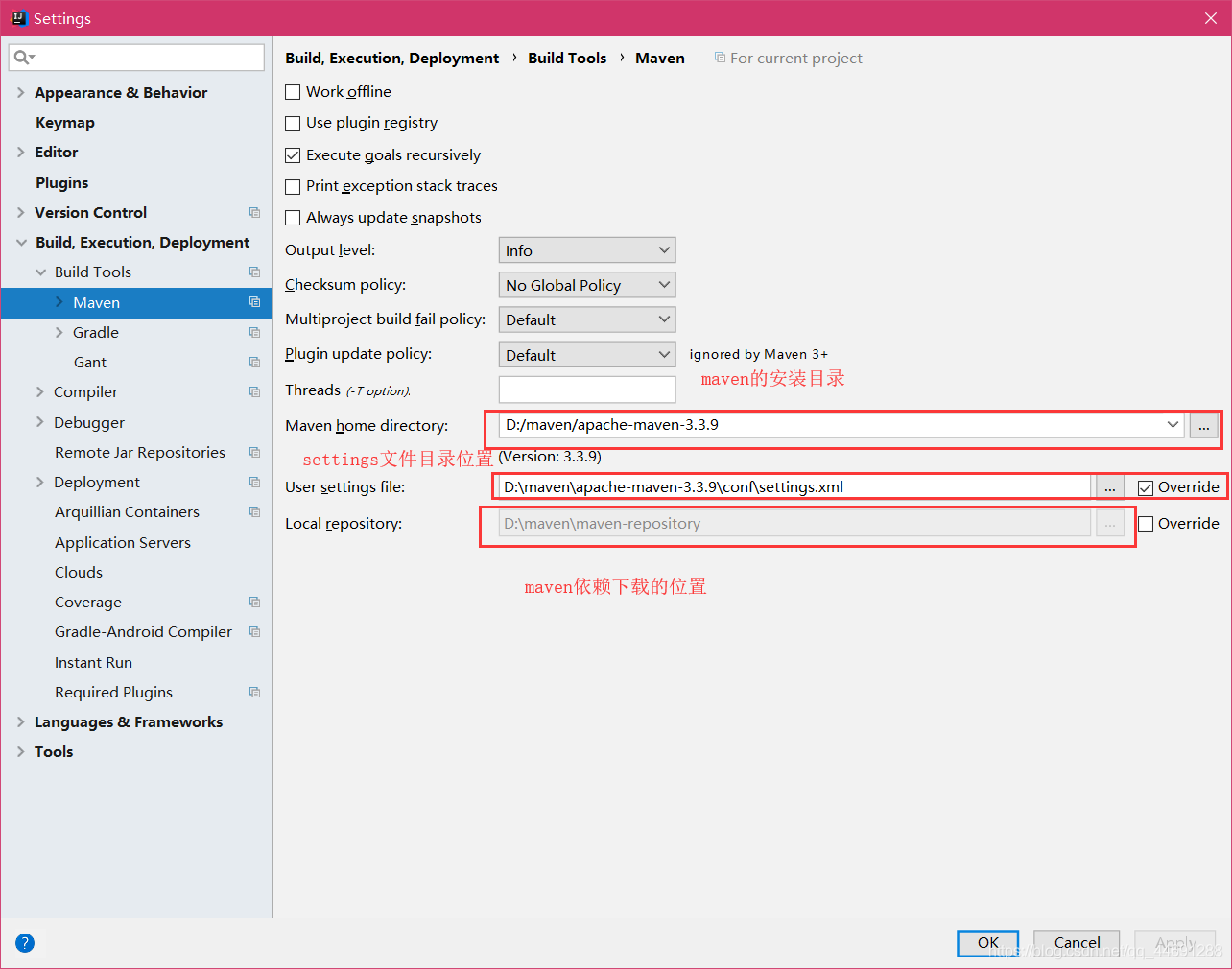Enable Always update snapshots
1232x969 pixels.
click(293, 219)
